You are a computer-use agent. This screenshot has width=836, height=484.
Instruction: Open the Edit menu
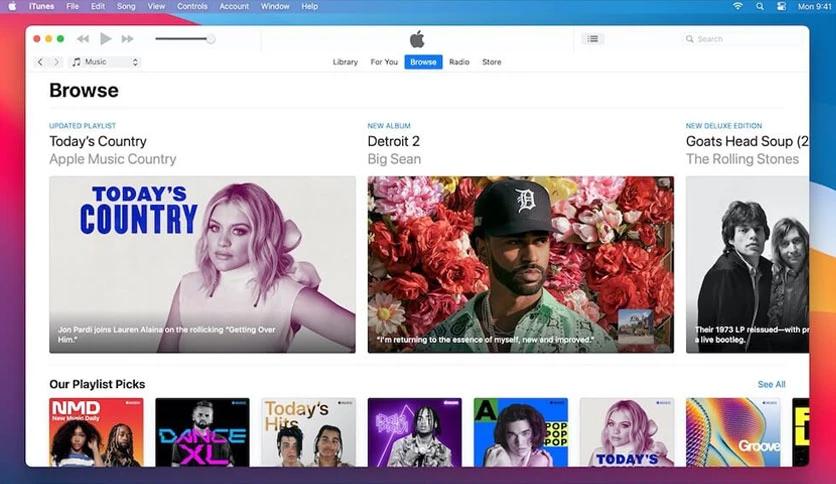pos(98,6)
